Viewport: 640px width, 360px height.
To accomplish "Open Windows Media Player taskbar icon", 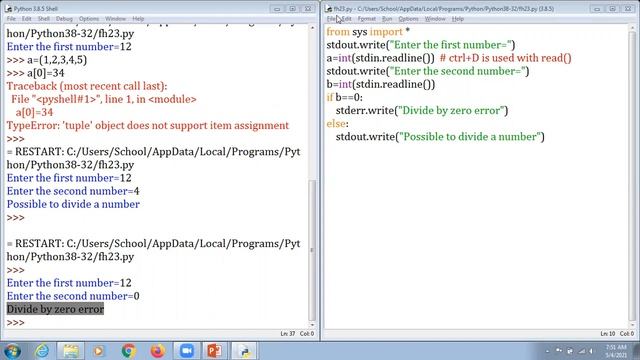I will click(99, 351).
